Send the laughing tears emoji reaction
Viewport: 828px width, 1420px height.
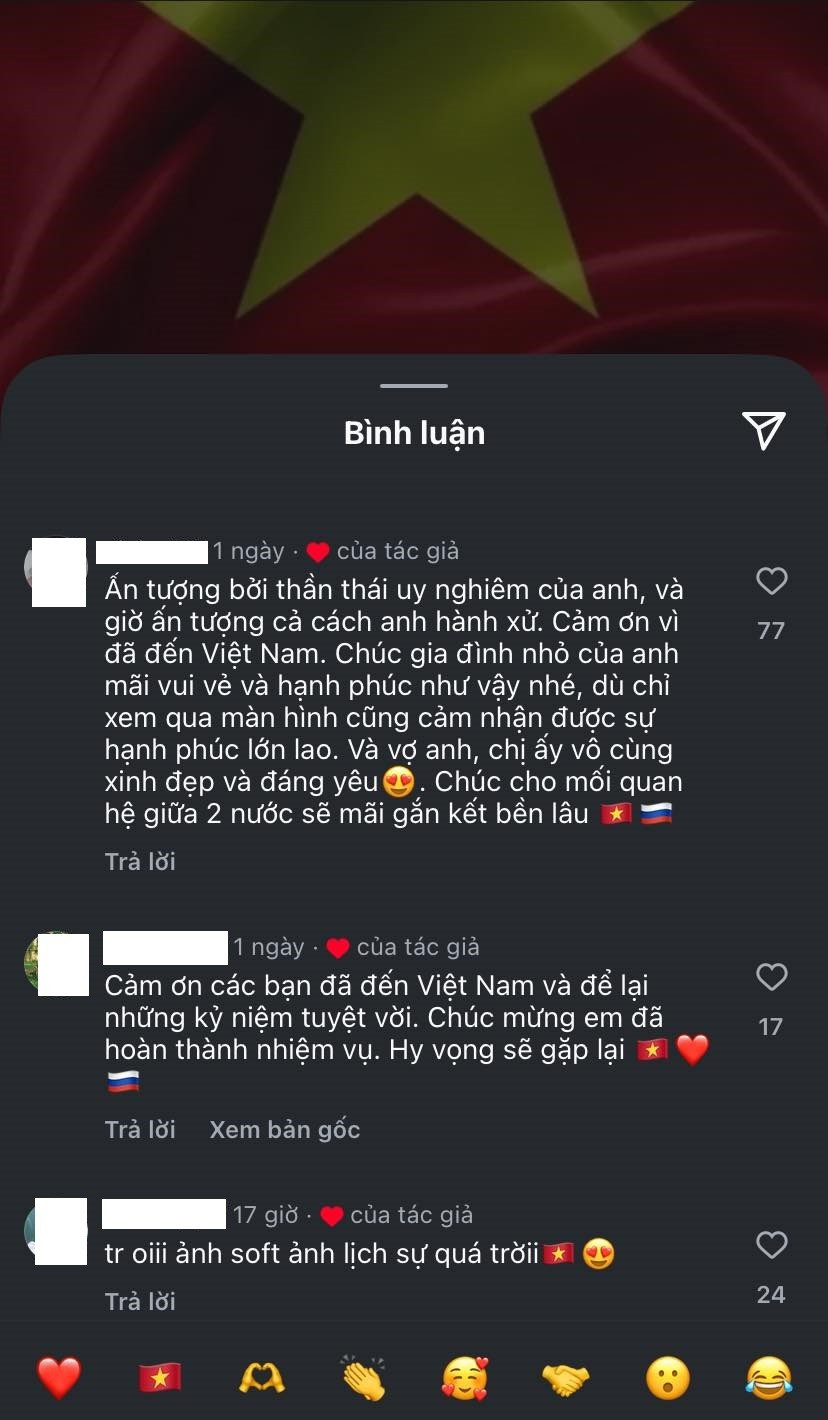pyautogui.click(x=769, y=1378)
